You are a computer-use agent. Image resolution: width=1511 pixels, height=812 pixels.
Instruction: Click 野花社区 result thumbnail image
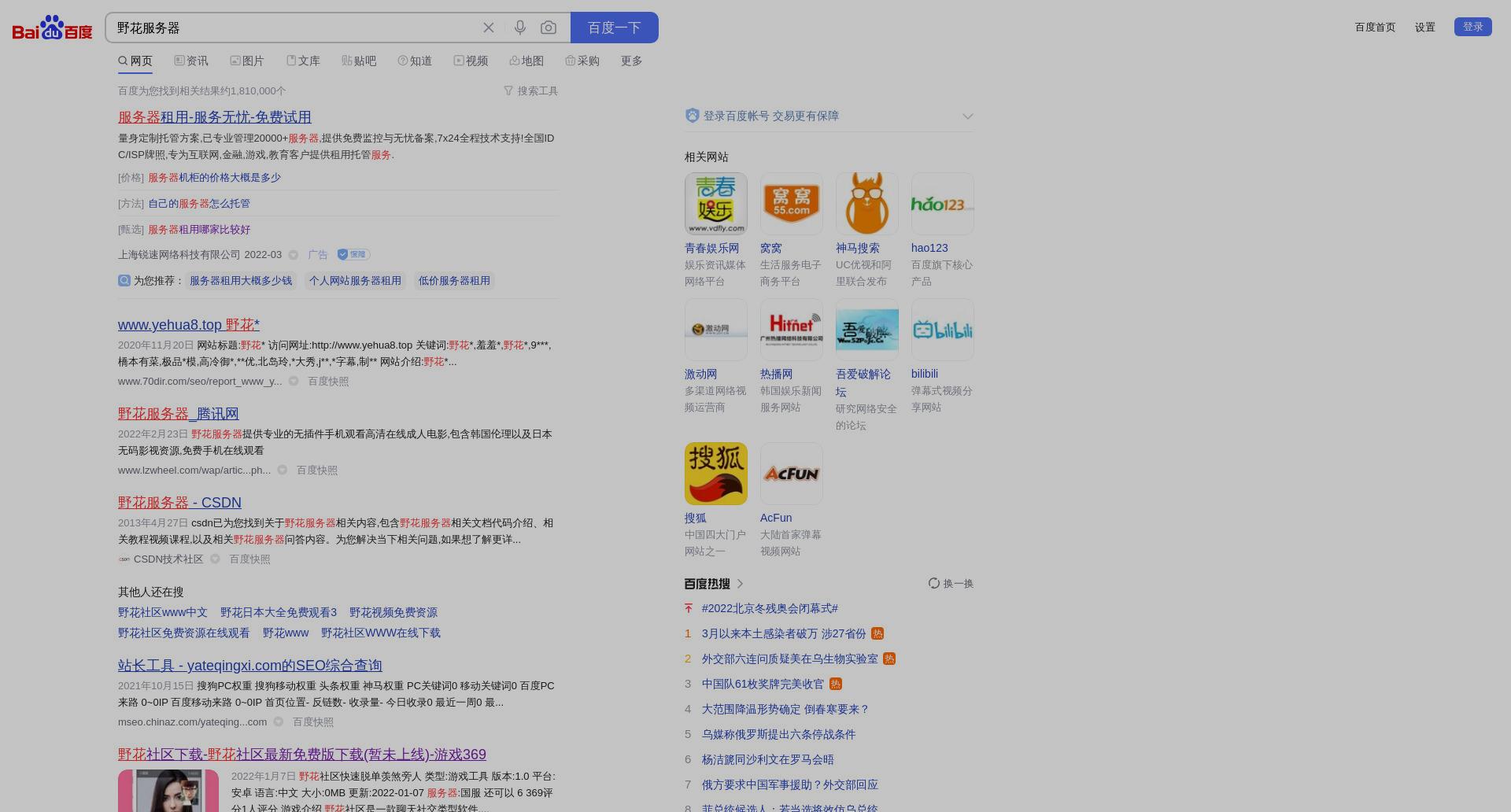(168, 791)
